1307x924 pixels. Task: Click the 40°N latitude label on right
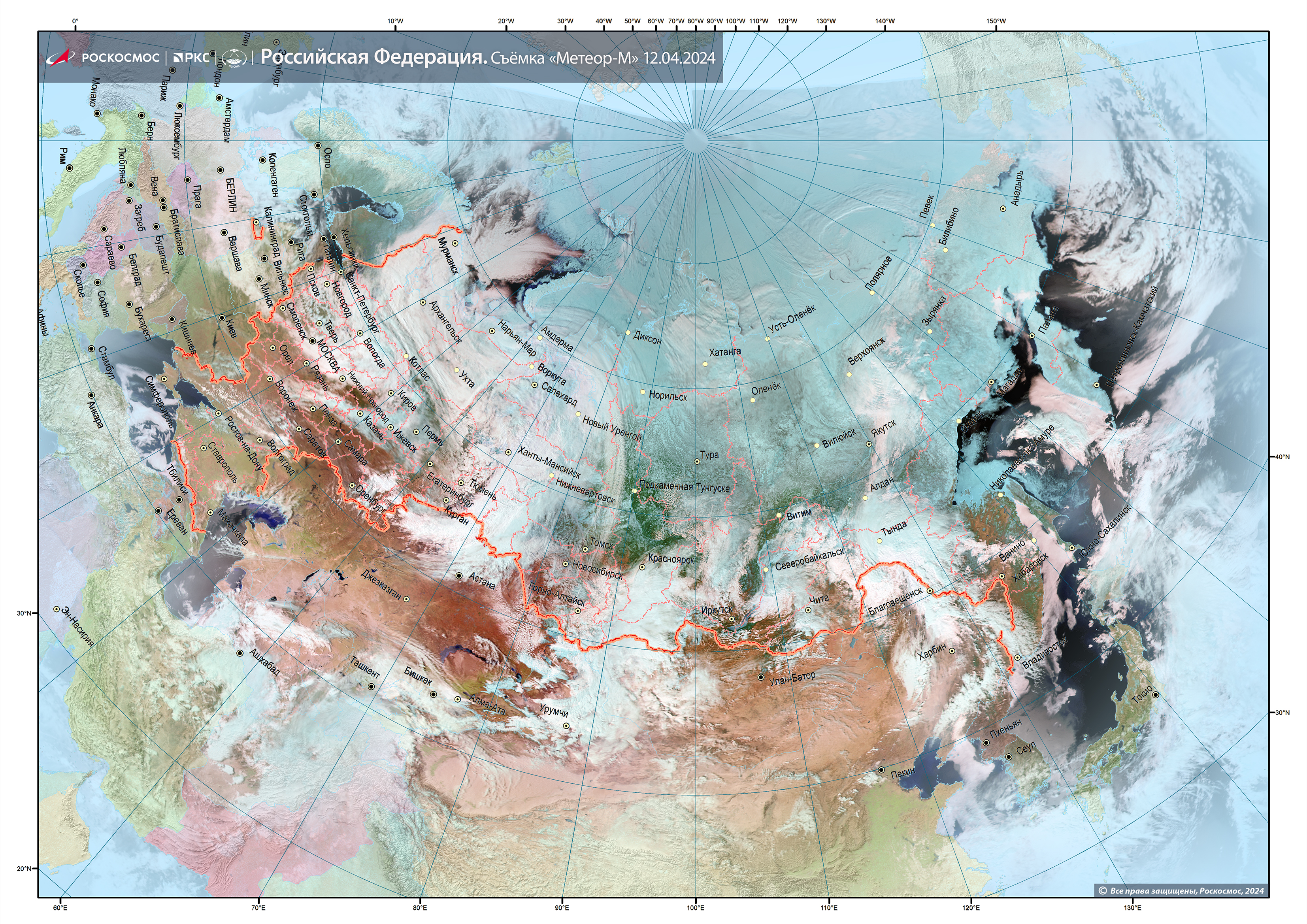1282,456
